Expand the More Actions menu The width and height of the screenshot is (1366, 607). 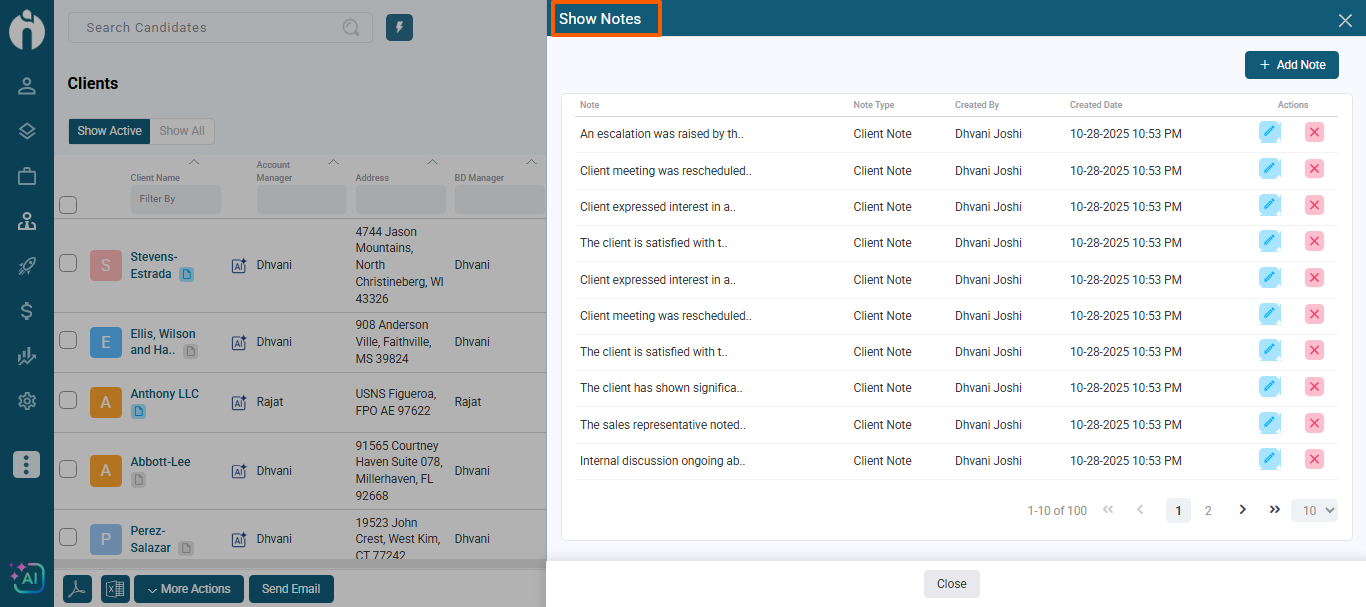pyautogui.click(x=189, y=589)
